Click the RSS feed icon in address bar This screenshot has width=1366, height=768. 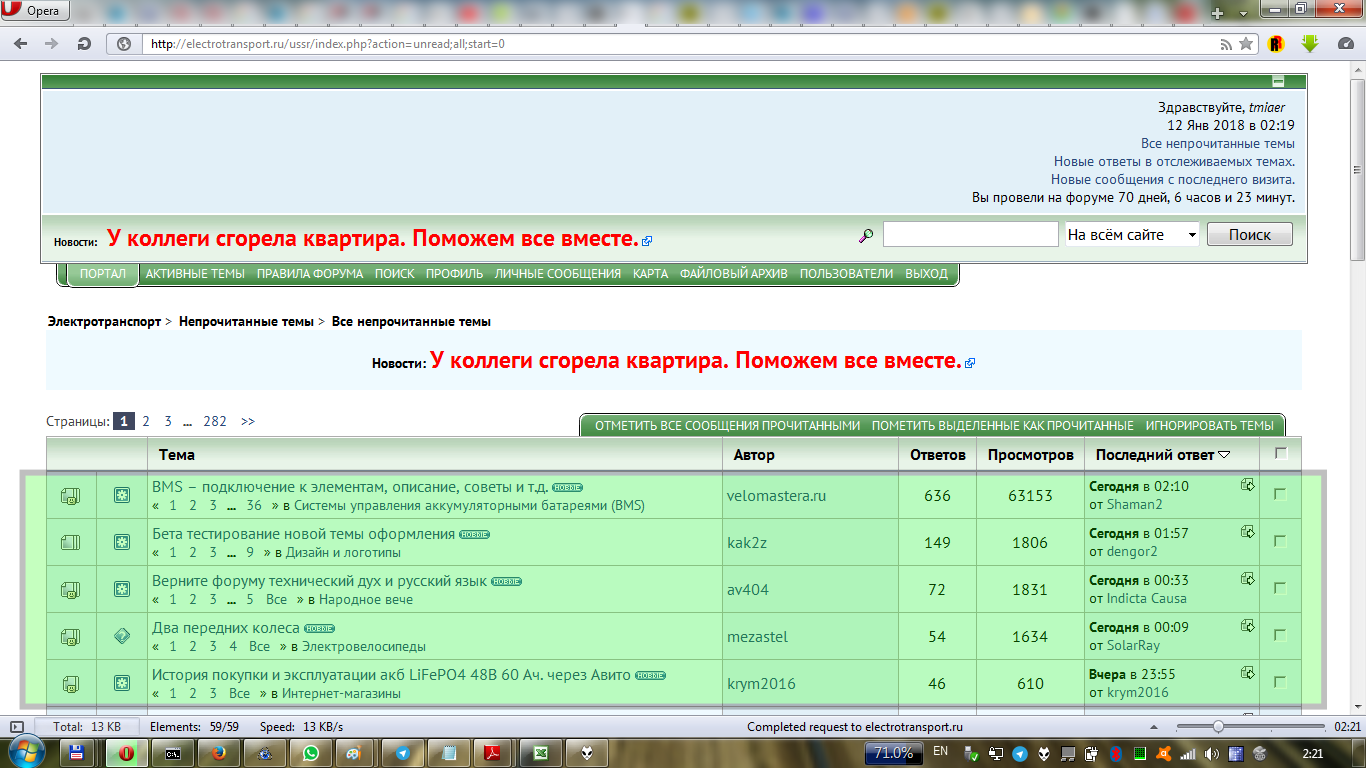[x=1226, y=44]
